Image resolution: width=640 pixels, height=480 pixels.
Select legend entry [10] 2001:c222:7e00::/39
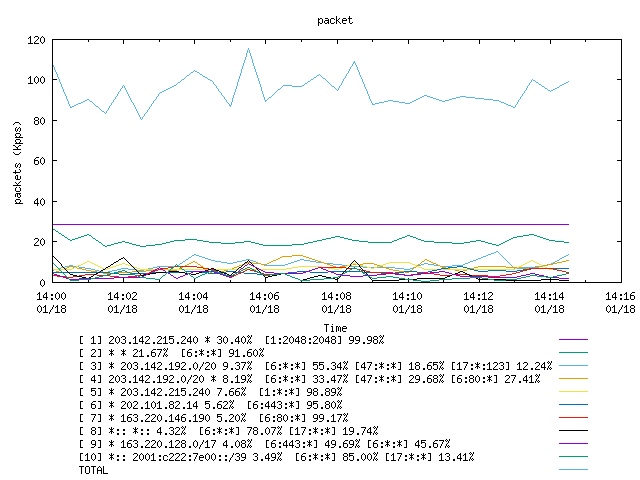(276, 458)
